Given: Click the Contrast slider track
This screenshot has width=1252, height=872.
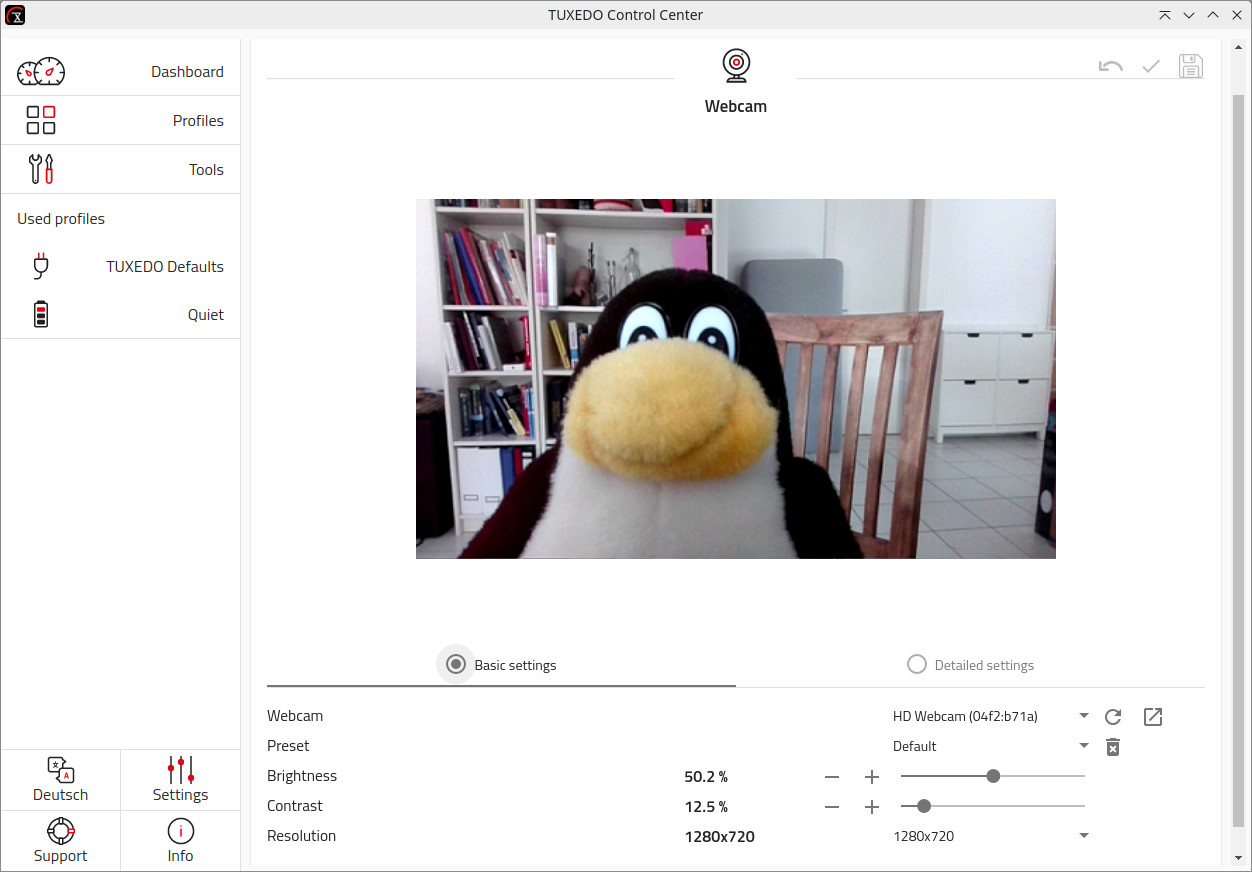Looking at the screenshot, I should pyautogui.click(x=993, y=806).
